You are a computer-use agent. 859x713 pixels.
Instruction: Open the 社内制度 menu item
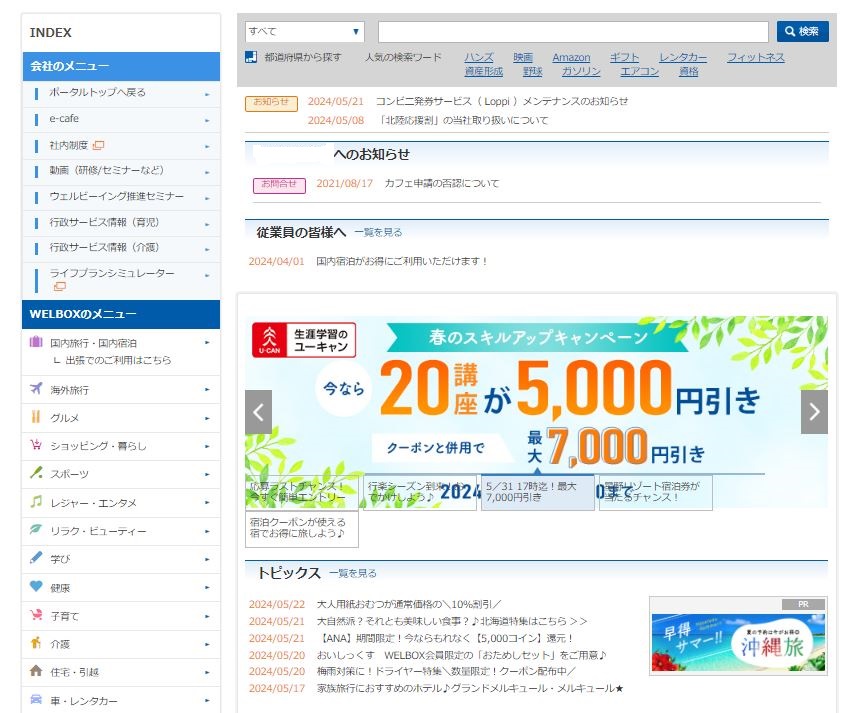pos(122,145)
